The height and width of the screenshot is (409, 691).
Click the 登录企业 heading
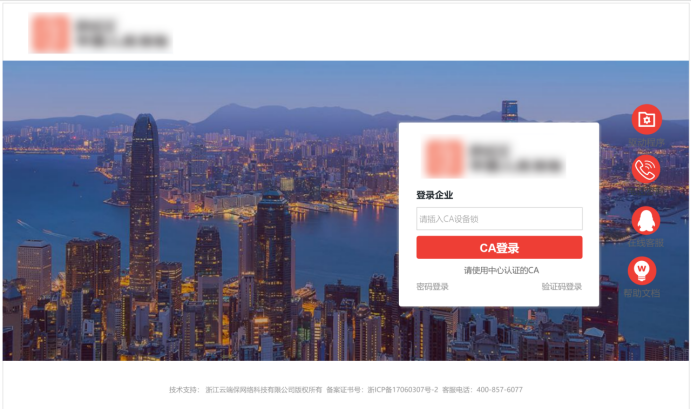435,195
